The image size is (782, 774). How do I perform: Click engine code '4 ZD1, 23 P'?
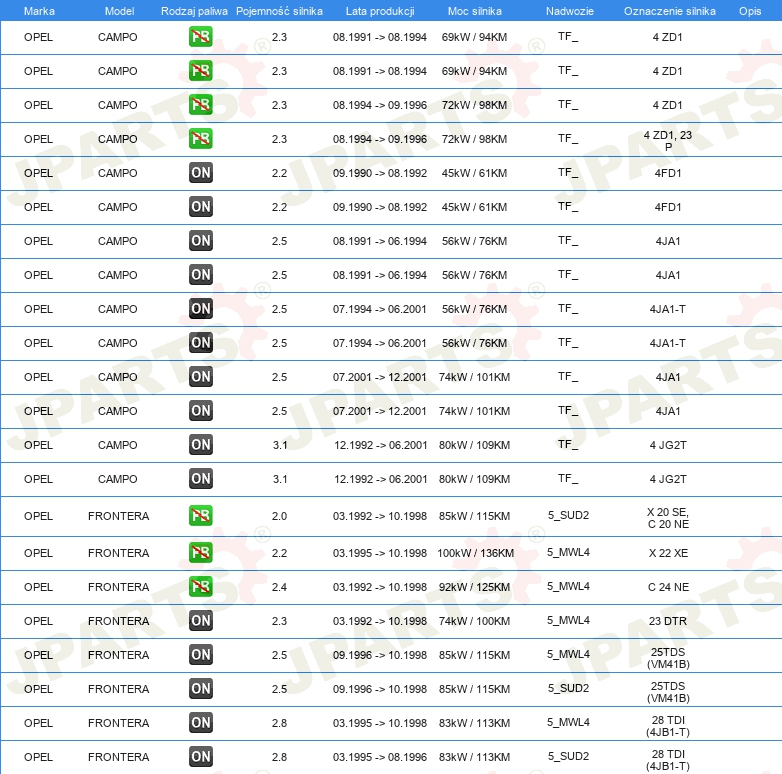[668, 141]
